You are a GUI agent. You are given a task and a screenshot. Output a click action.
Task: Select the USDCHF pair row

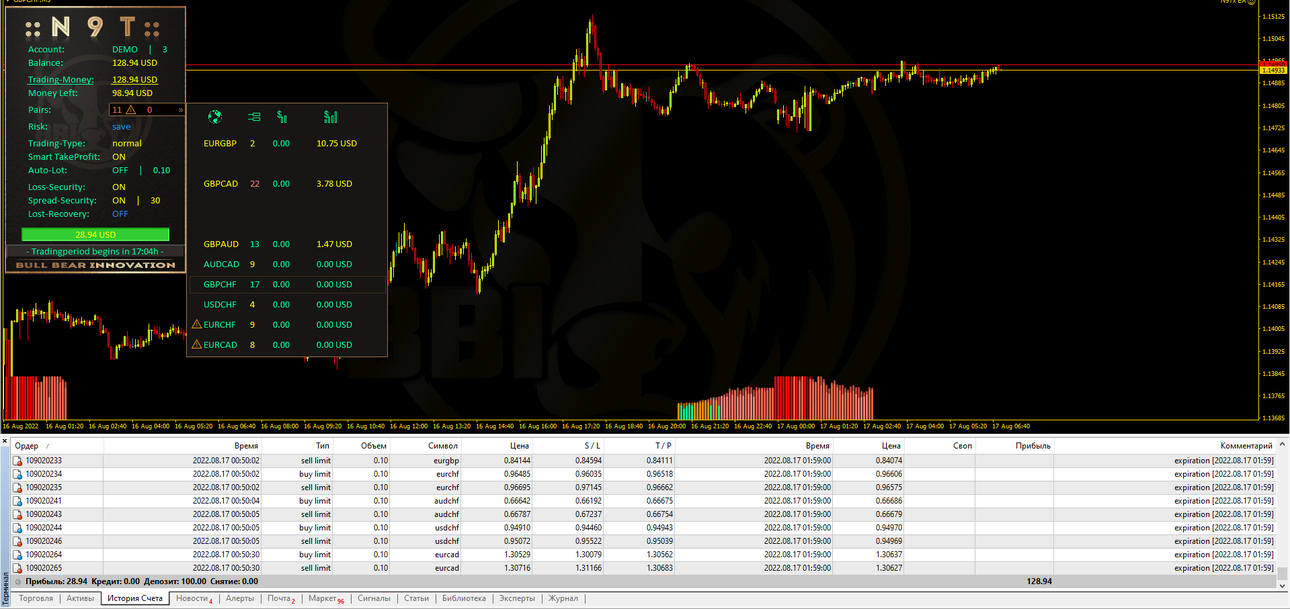(x=287, y=304)
